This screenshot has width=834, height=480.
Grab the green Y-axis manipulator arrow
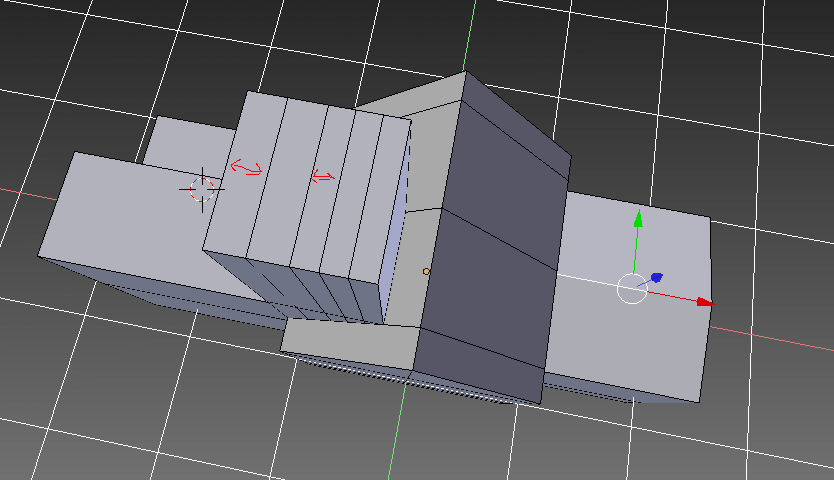pos(638,218)
